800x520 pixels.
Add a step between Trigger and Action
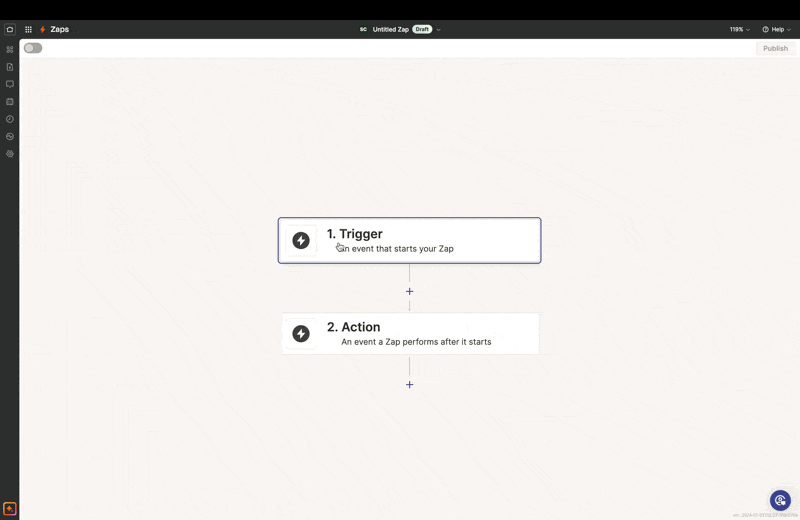pos(410,291)
